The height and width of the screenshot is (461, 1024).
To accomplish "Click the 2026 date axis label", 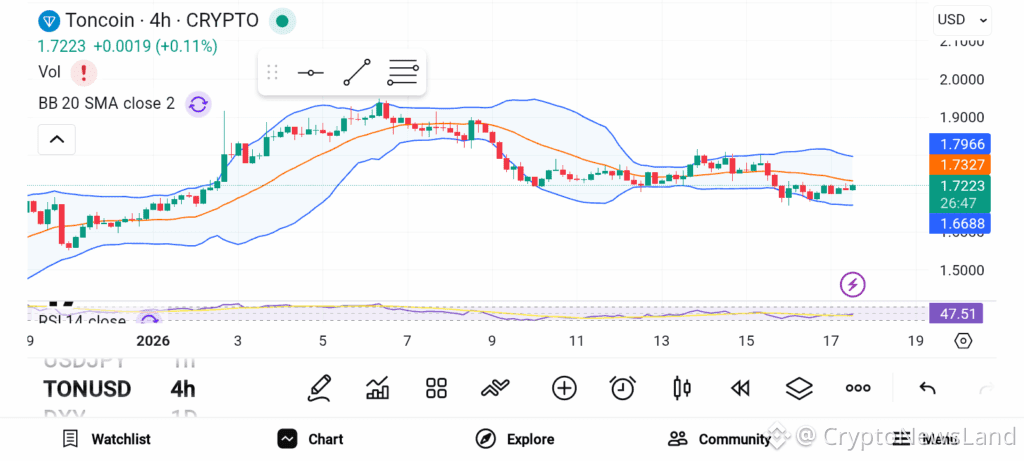I will (152, 341).
